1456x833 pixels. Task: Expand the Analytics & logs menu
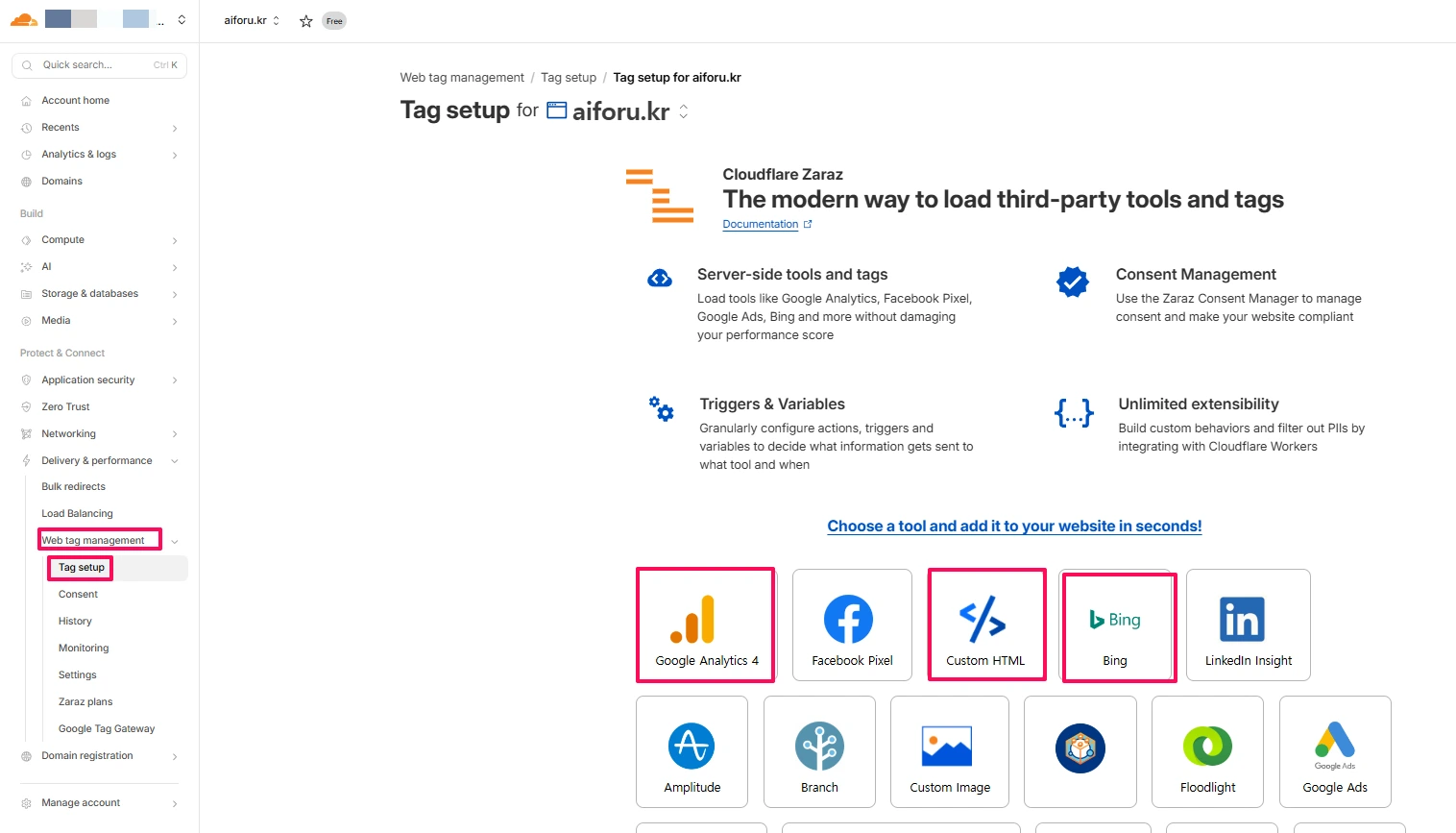pos(79,155)
